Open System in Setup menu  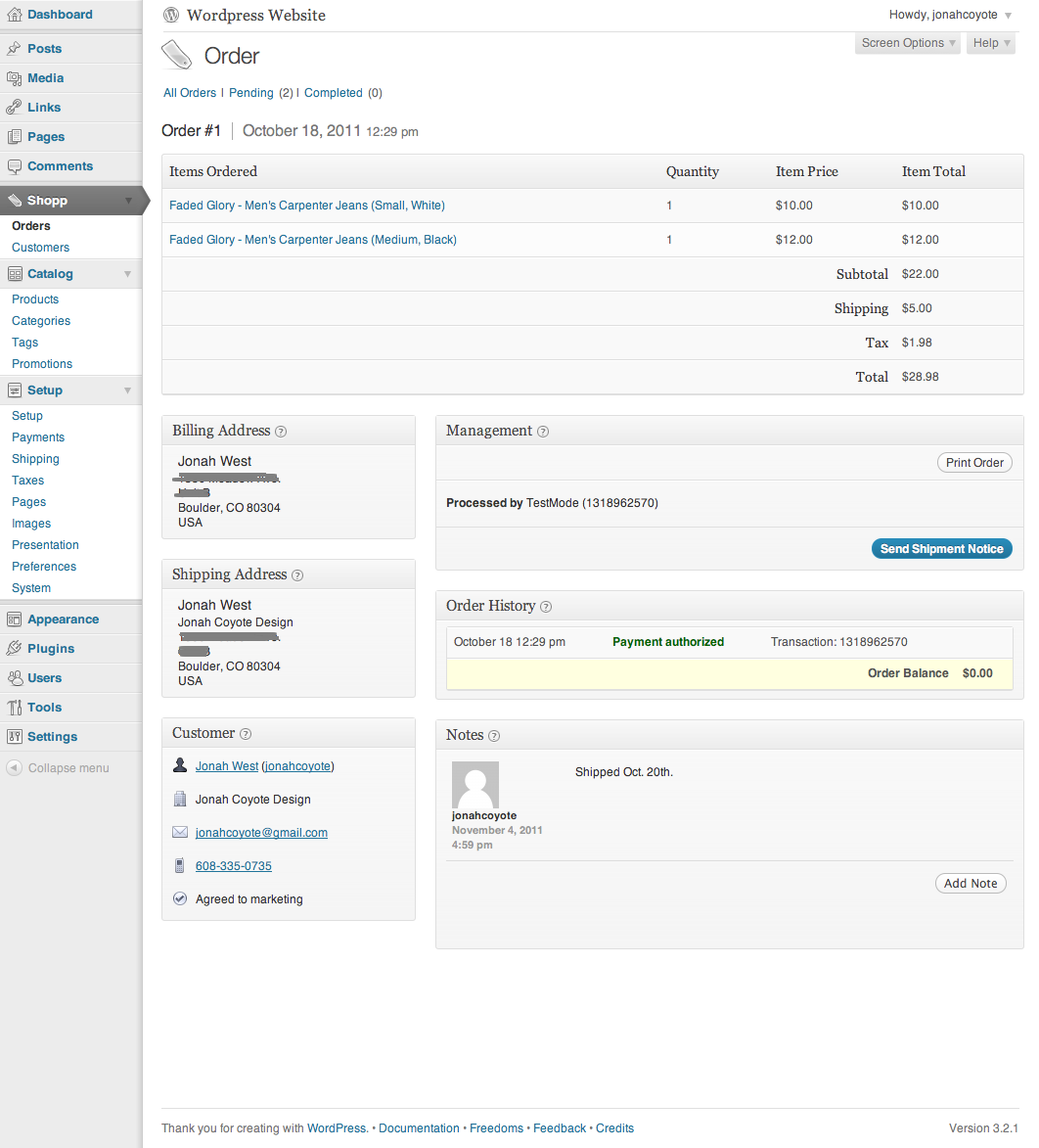click(31, 588)
